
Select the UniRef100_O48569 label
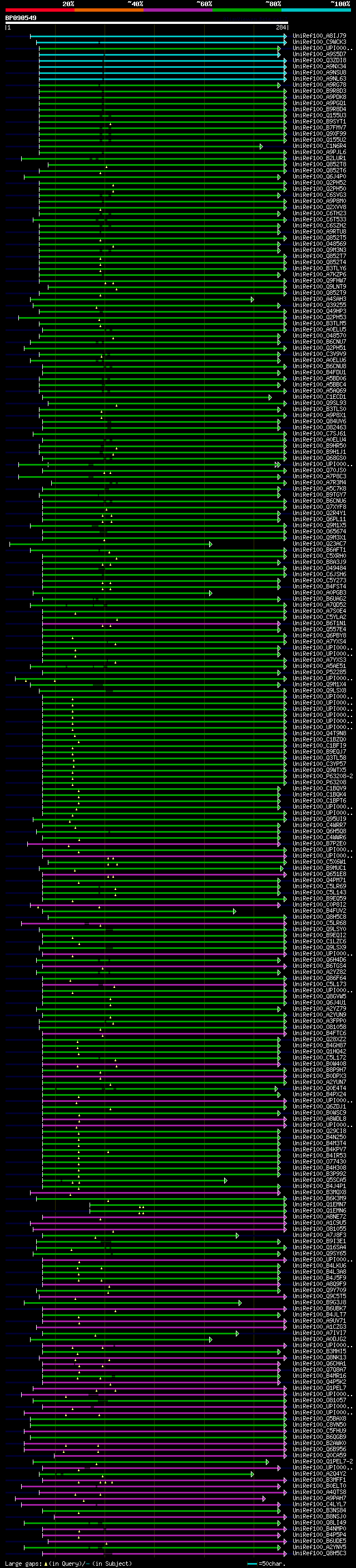[319, 244]
